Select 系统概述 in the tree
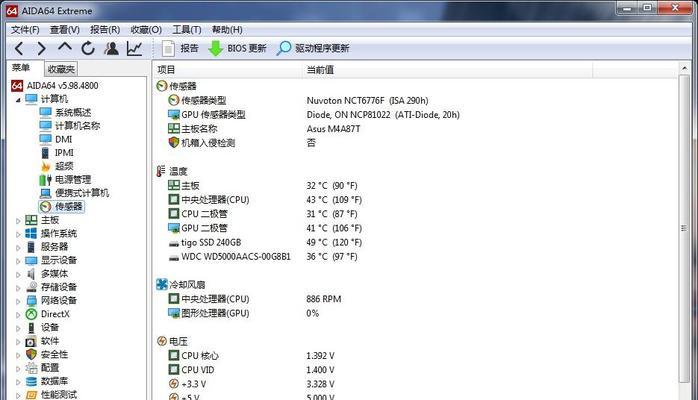698x400 pixels. point(65,112)
